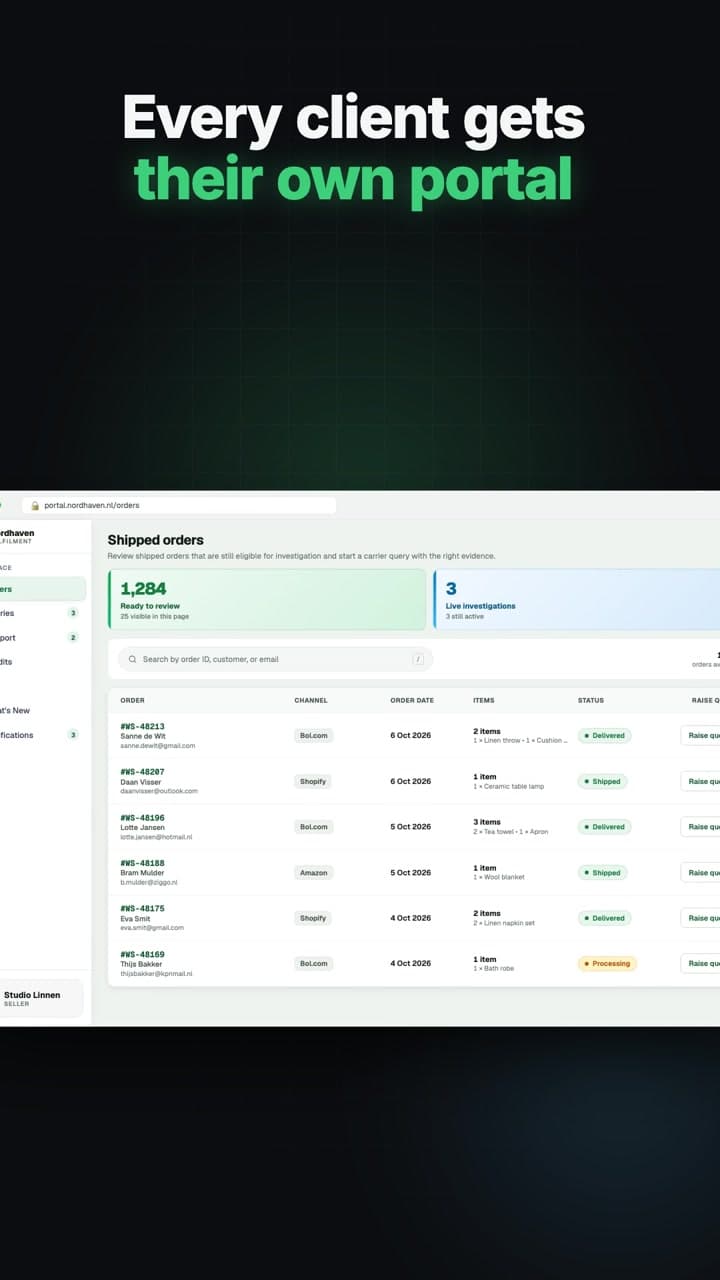Click email daanvisser@outlook.com
The height and width of the screenshot is (1280, 720).
[159, 791]
